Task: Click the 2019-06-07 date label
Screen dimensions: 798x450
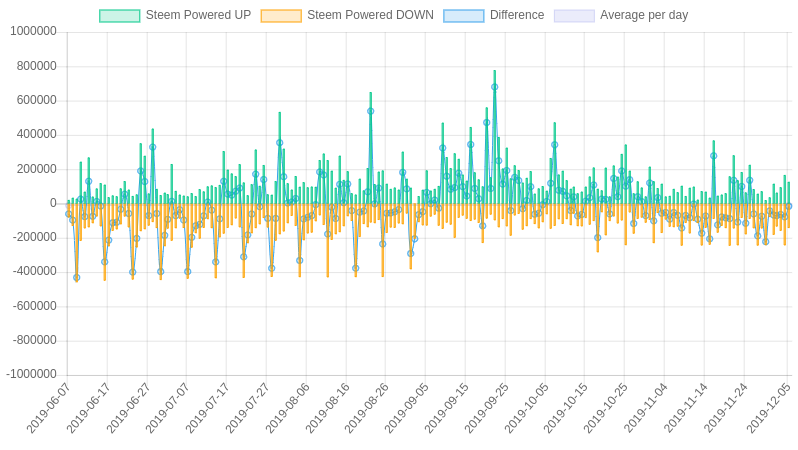Action: click(48, 408)
